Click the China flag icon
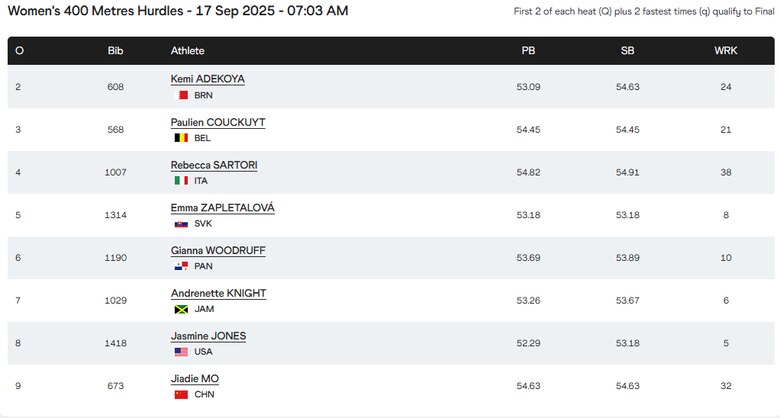The image size is (780, 418). click(182, 394)
